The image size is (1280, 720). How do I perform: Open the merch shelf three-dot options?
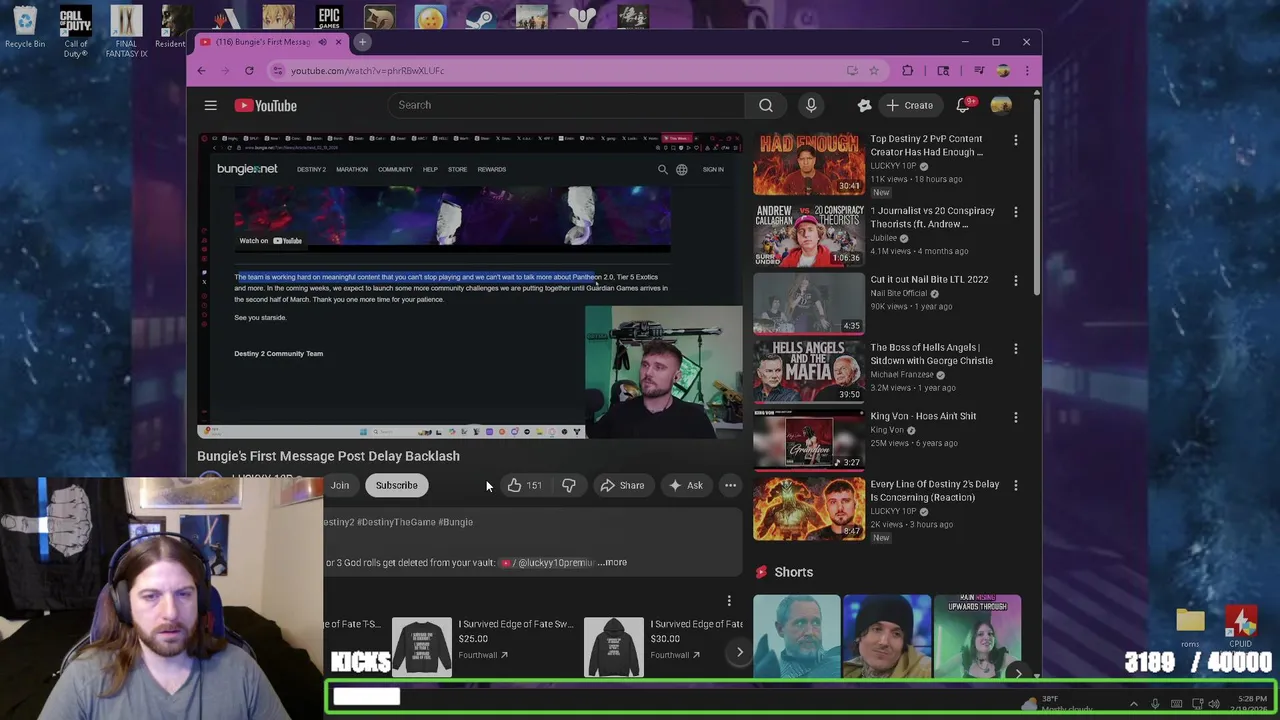pyautogui.click(x=729, y=601)
